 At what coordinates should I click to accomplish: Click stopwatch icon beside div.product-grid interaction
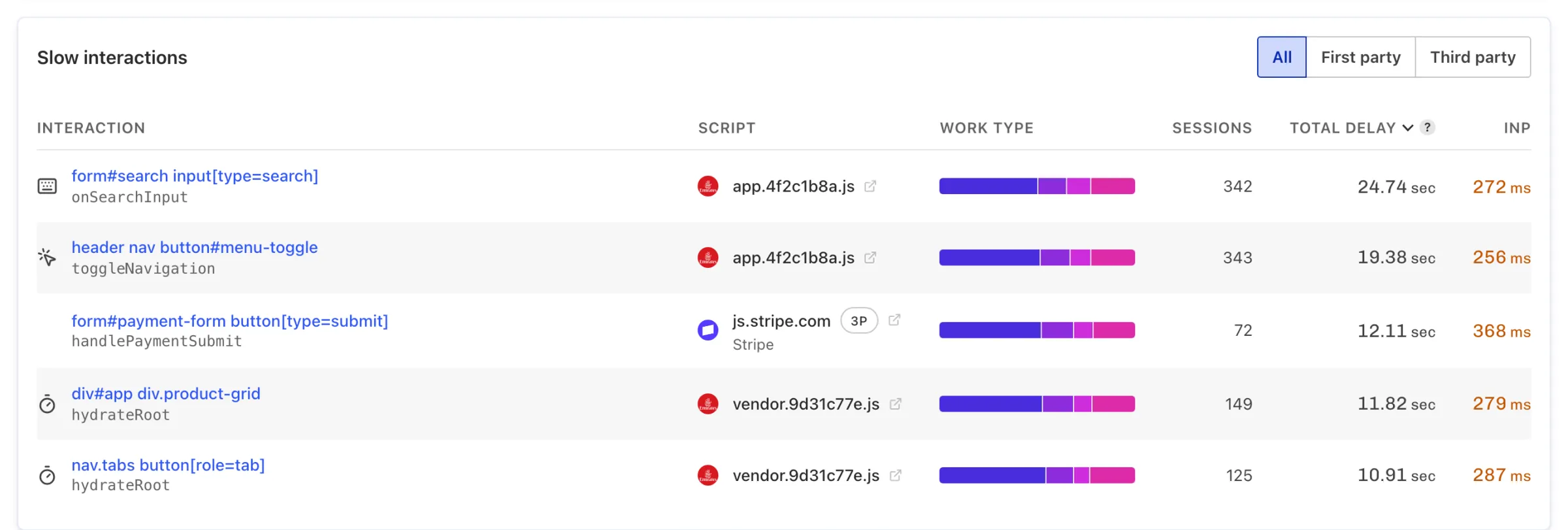[x=47, y=404]
